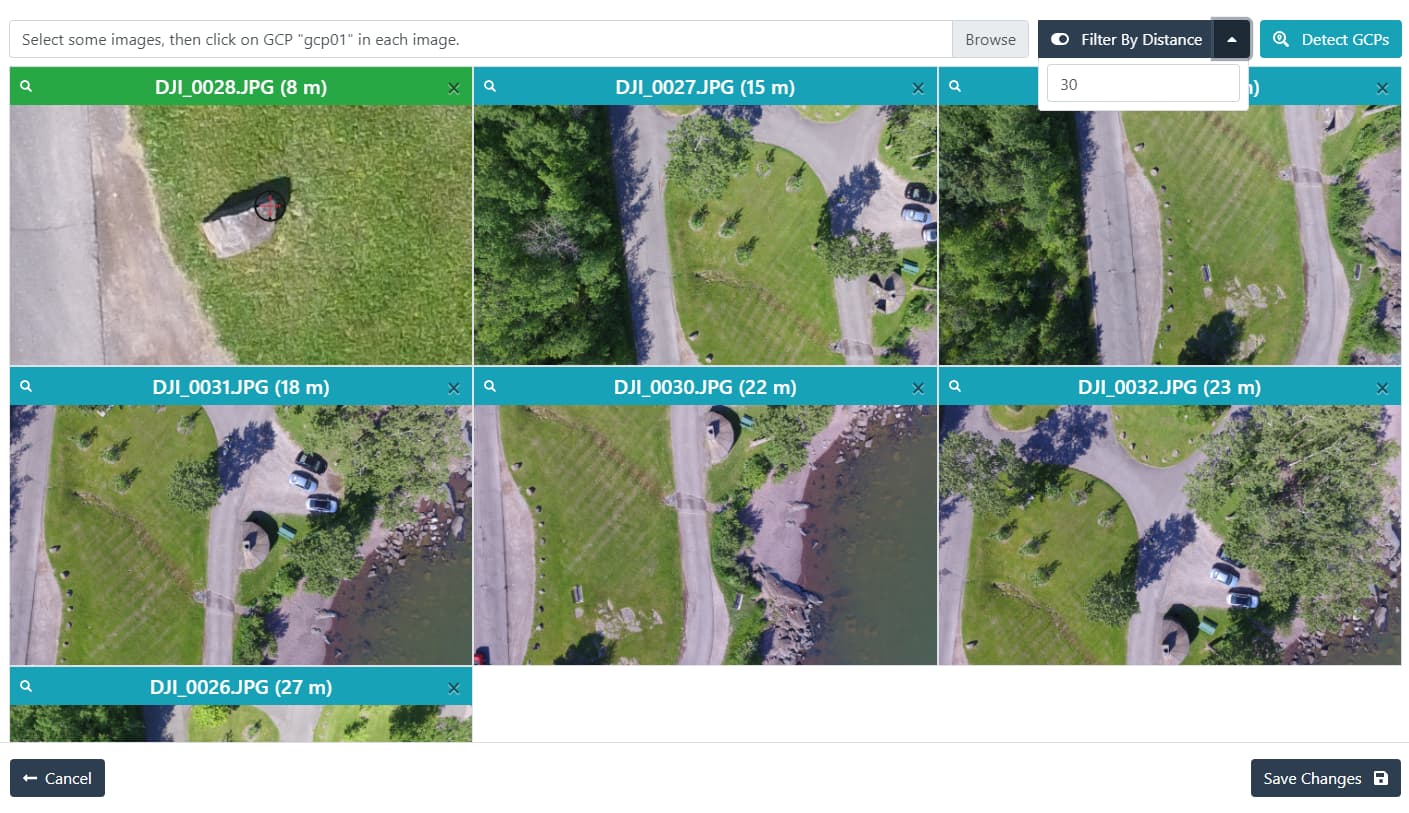1409x813 pixels.
Task: Remove DJI_0028.JPG using its X icon
Action: (454, 87)
